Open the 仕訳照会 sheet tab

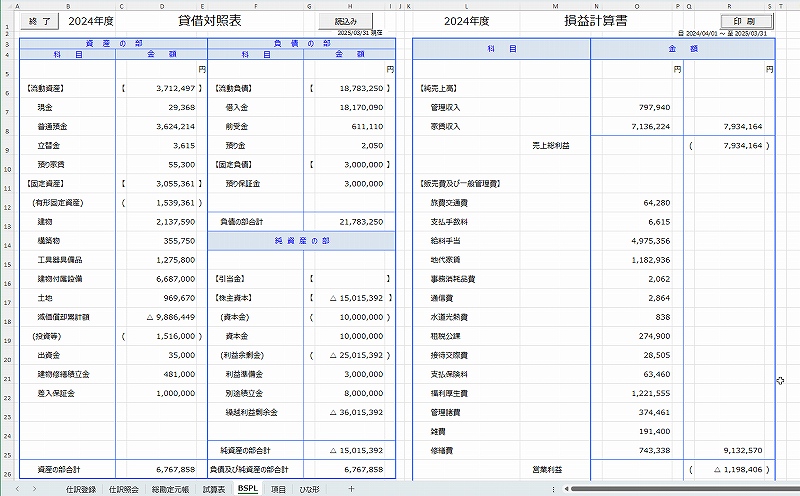point(124,488)
